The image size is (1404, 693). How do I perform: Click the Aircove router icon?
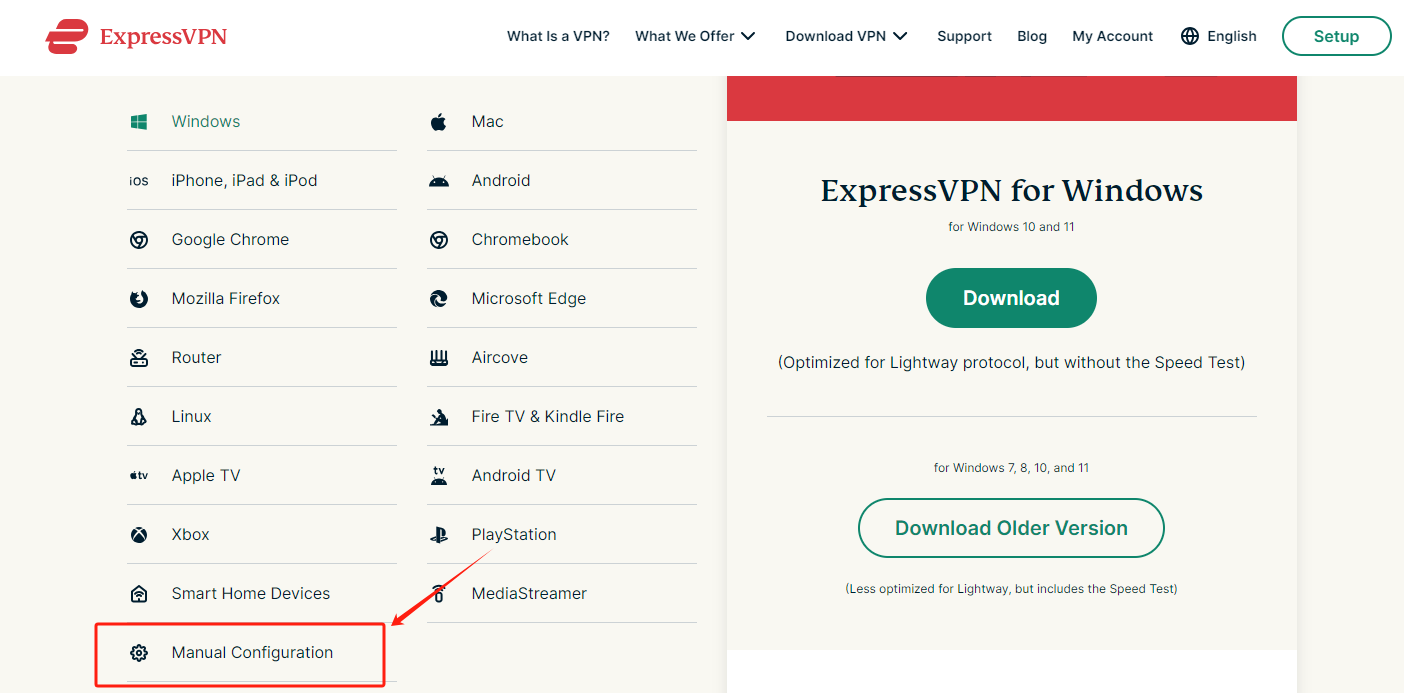coord(439,358)
